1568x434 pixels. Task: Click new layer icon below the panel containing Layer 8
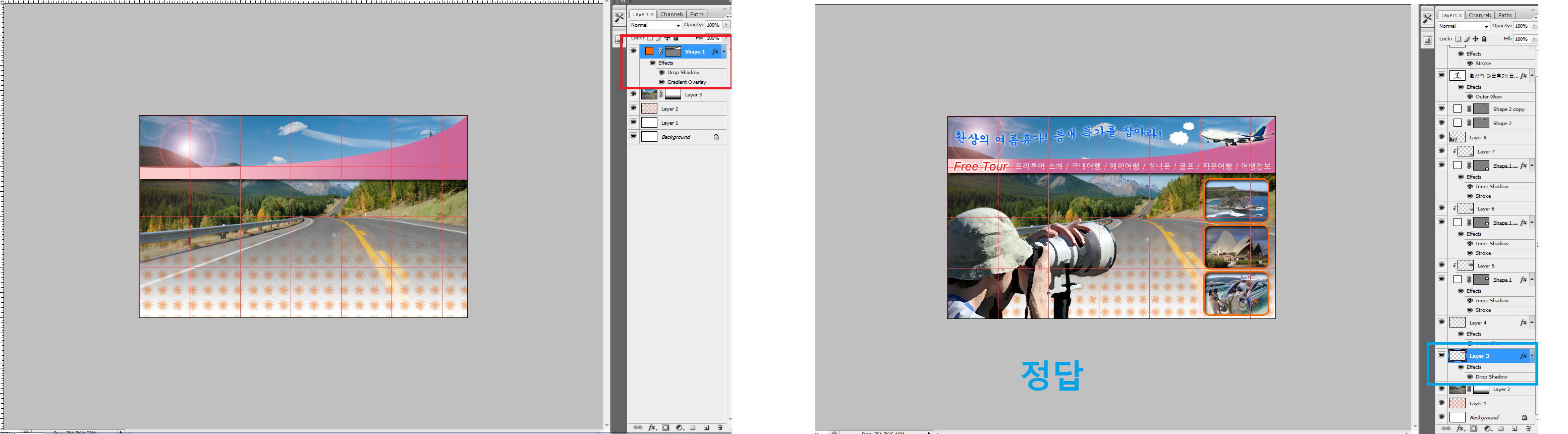[1515, 428]
